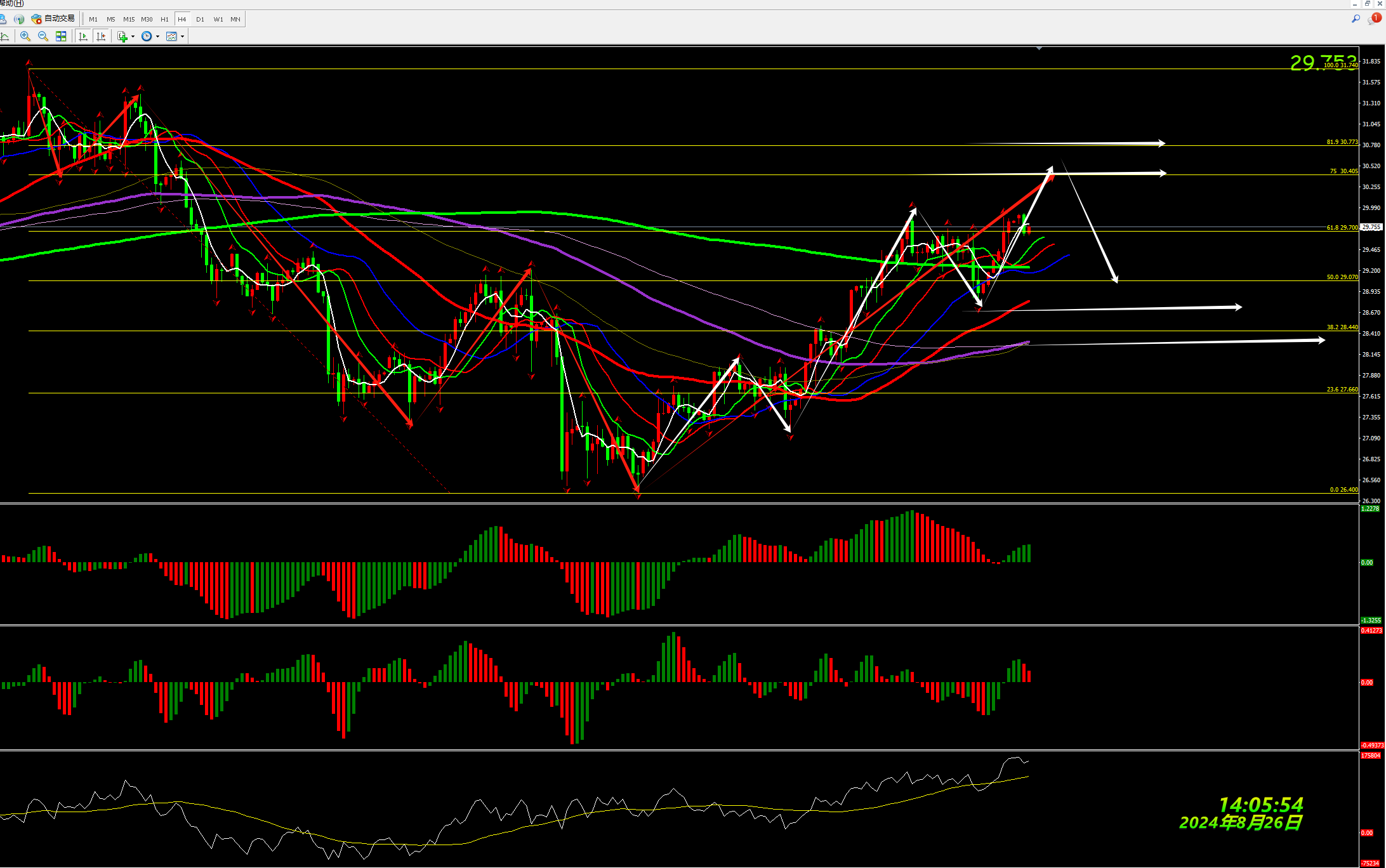1386x868 pixels.
Task: Open the 帮助(H) help menu
Action: coord(11,4)
